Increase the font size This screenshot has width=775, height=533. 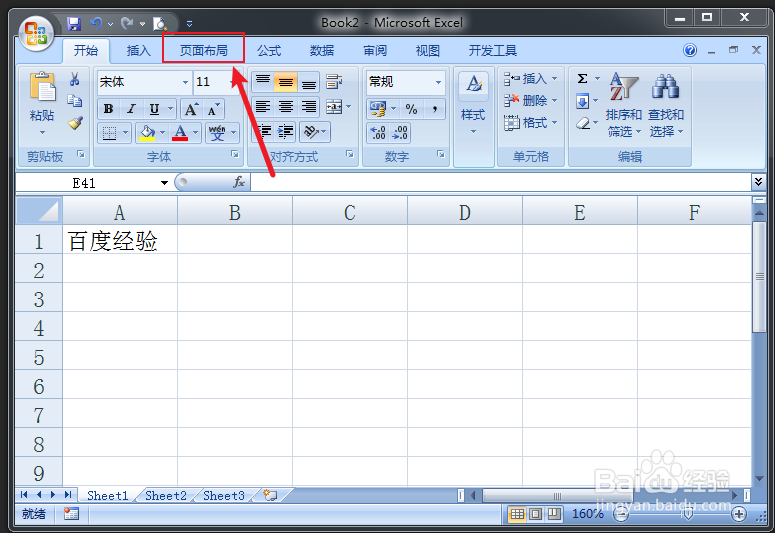pos(191,109)
